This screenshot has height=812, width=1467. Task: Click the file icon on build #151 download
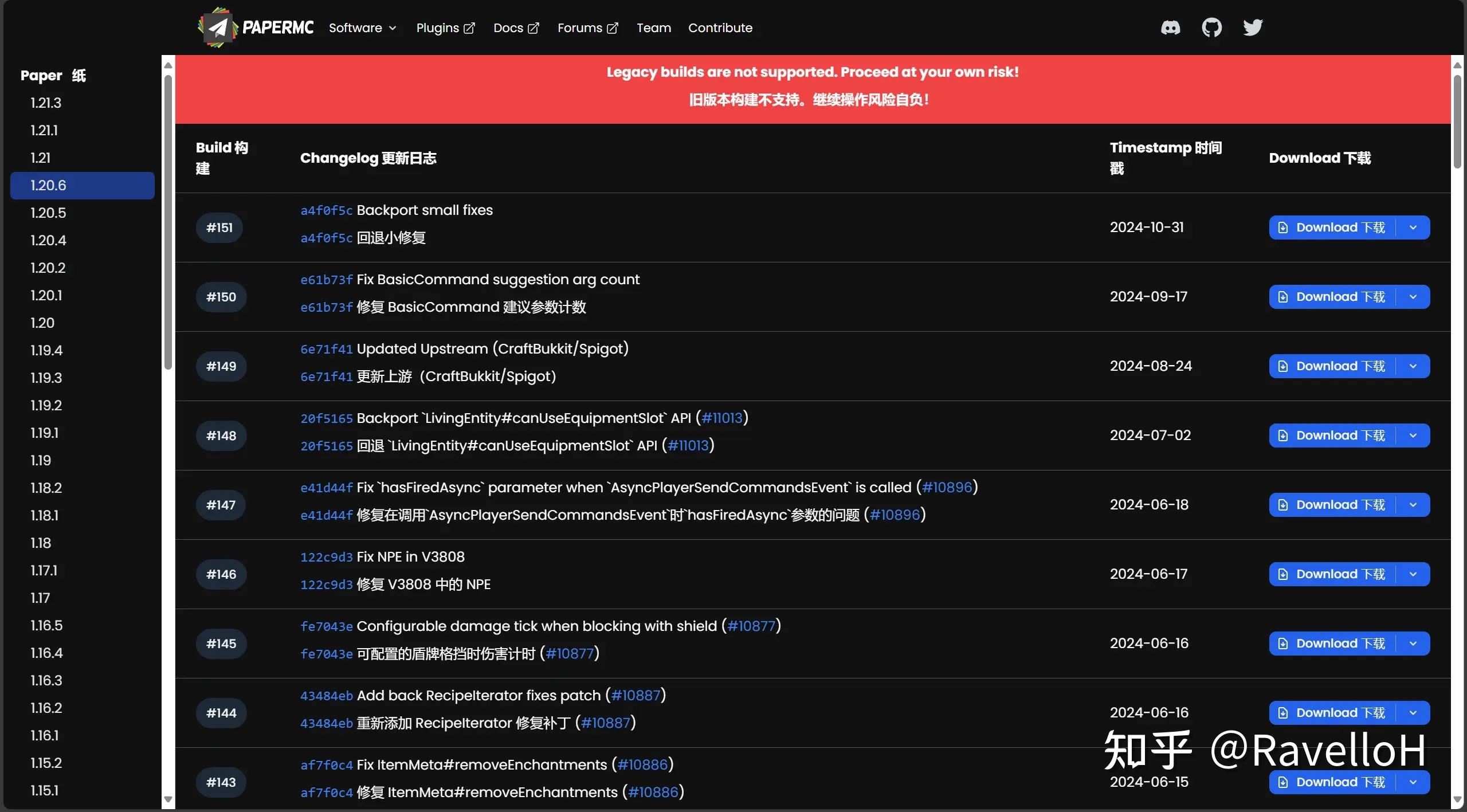(x=1283, y=228)
